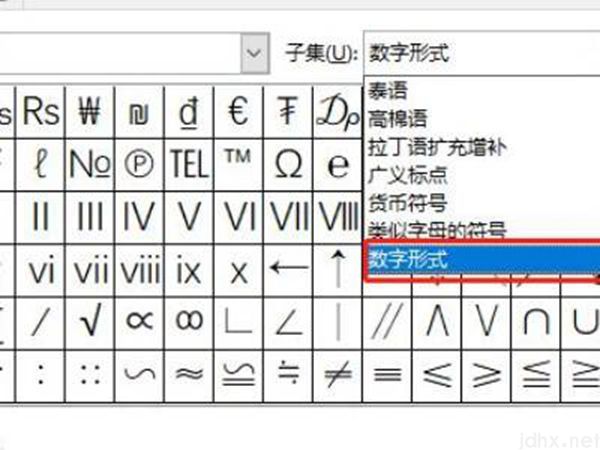Select Roman numeral II

pyautogui.click(x=41, y=217)
